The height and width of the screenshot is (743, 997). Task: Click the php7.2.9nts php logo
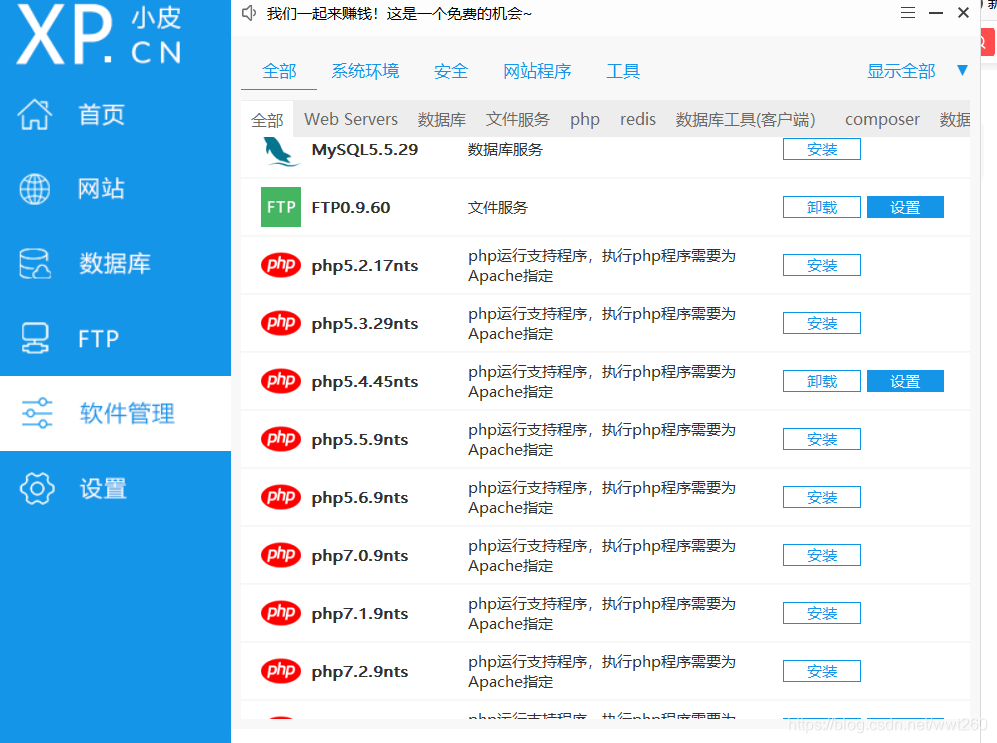(281, 671)
